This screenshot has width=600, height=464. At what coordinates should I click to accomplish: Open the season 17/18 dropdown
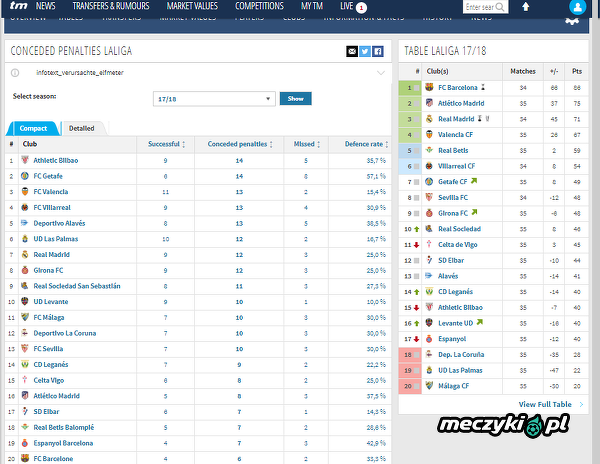click(x=214, y=99)
